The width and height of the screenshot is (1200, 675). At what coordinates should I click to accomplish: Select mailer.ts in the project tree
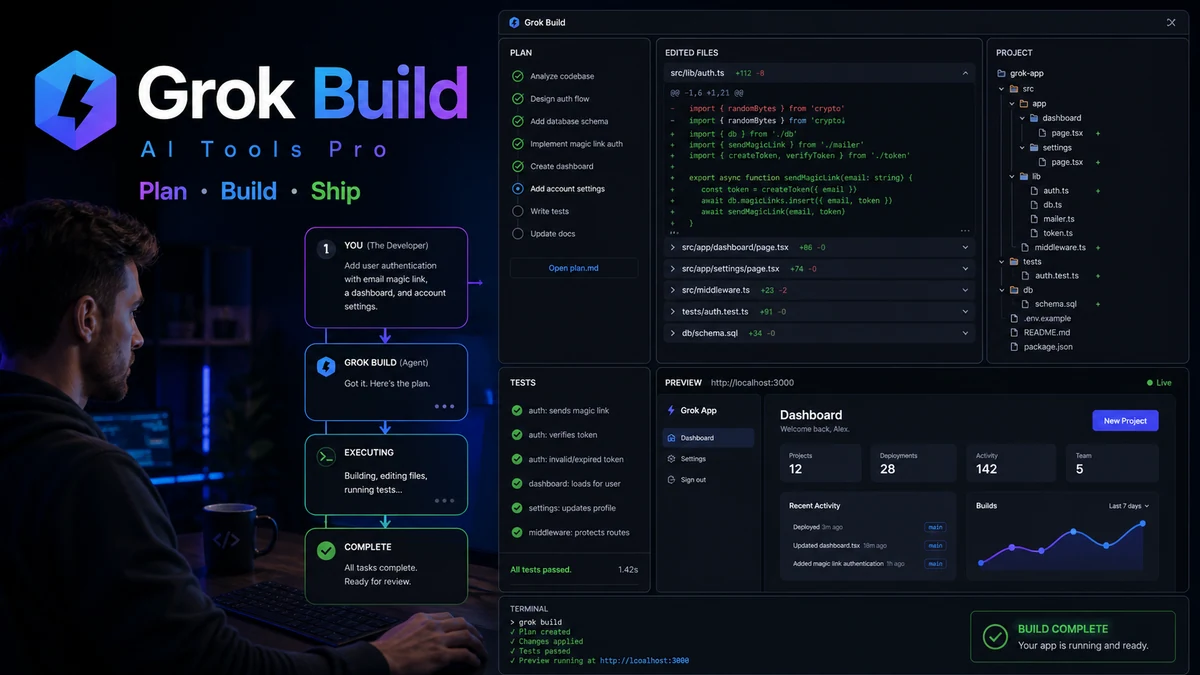point(1059,219)
